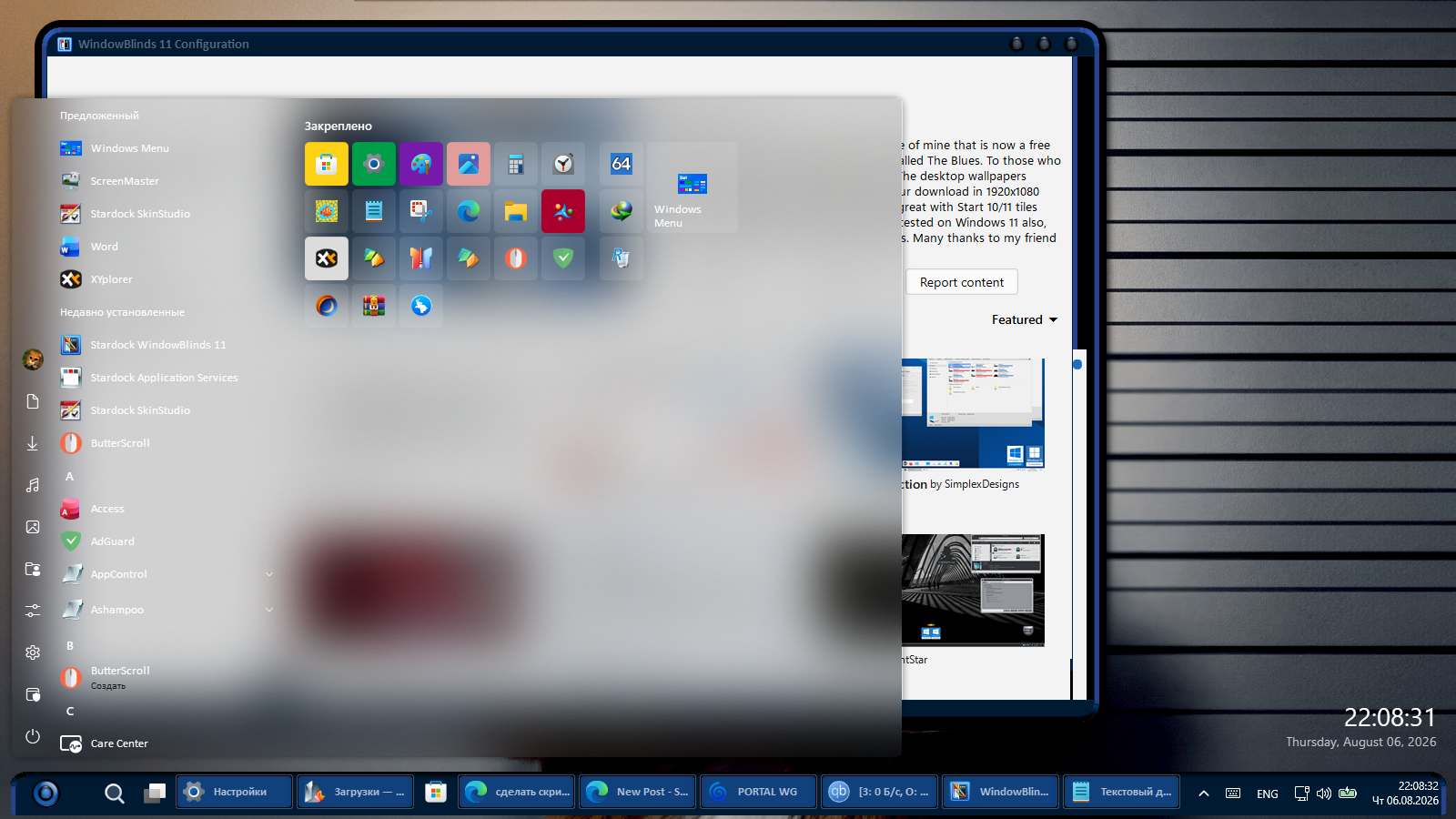The width and height of the screenshot is (1456, 819).
Task: Click the Start orb on the taskbar
Action: click(x=45, y=794)
